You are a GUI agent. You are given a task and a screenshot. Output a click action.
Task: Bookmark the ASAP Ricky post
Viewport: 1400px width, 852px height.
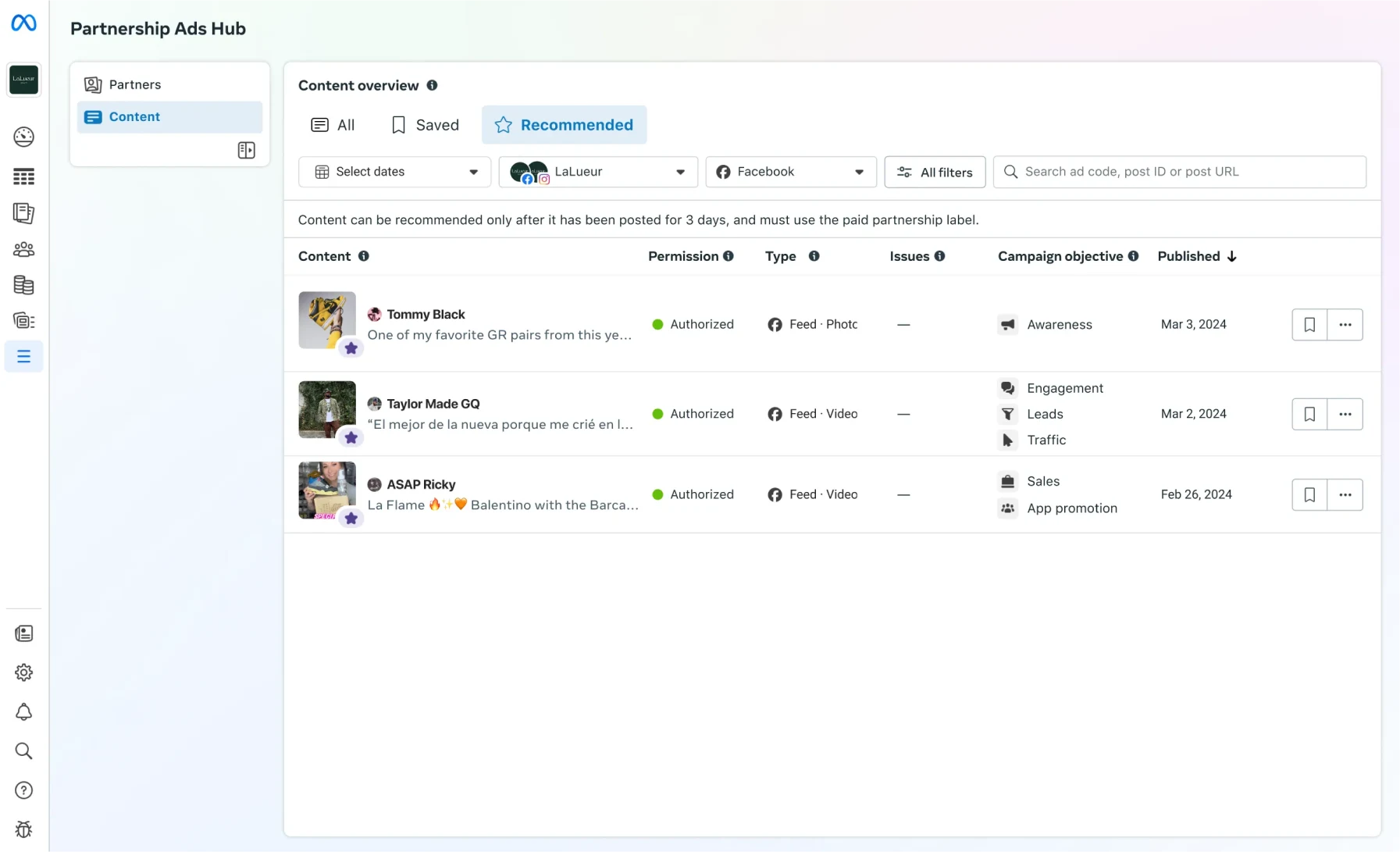coord(1309,494)
